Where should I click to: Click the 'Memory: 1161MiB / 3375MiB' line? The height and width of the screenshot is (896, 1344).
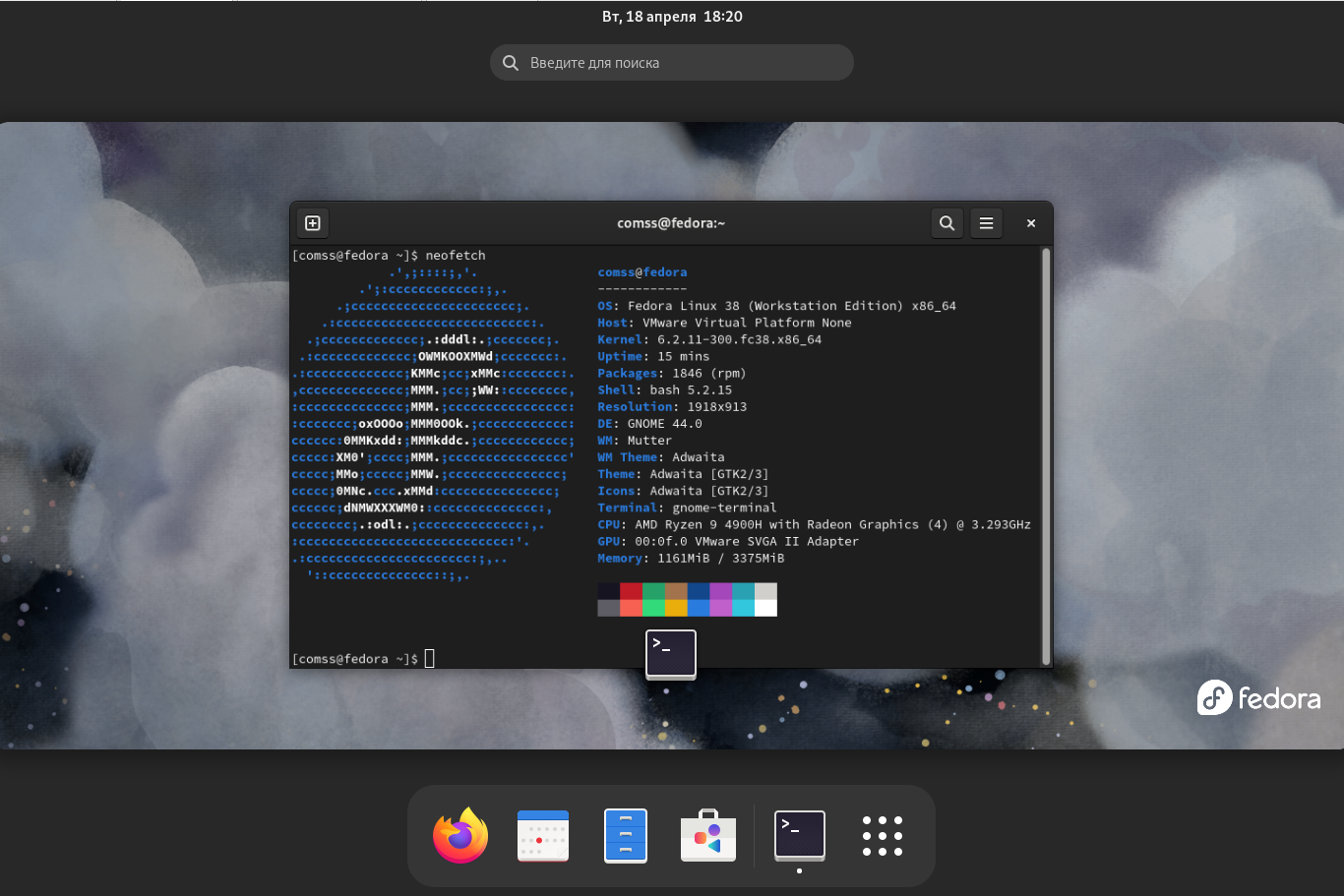[691, 558]
